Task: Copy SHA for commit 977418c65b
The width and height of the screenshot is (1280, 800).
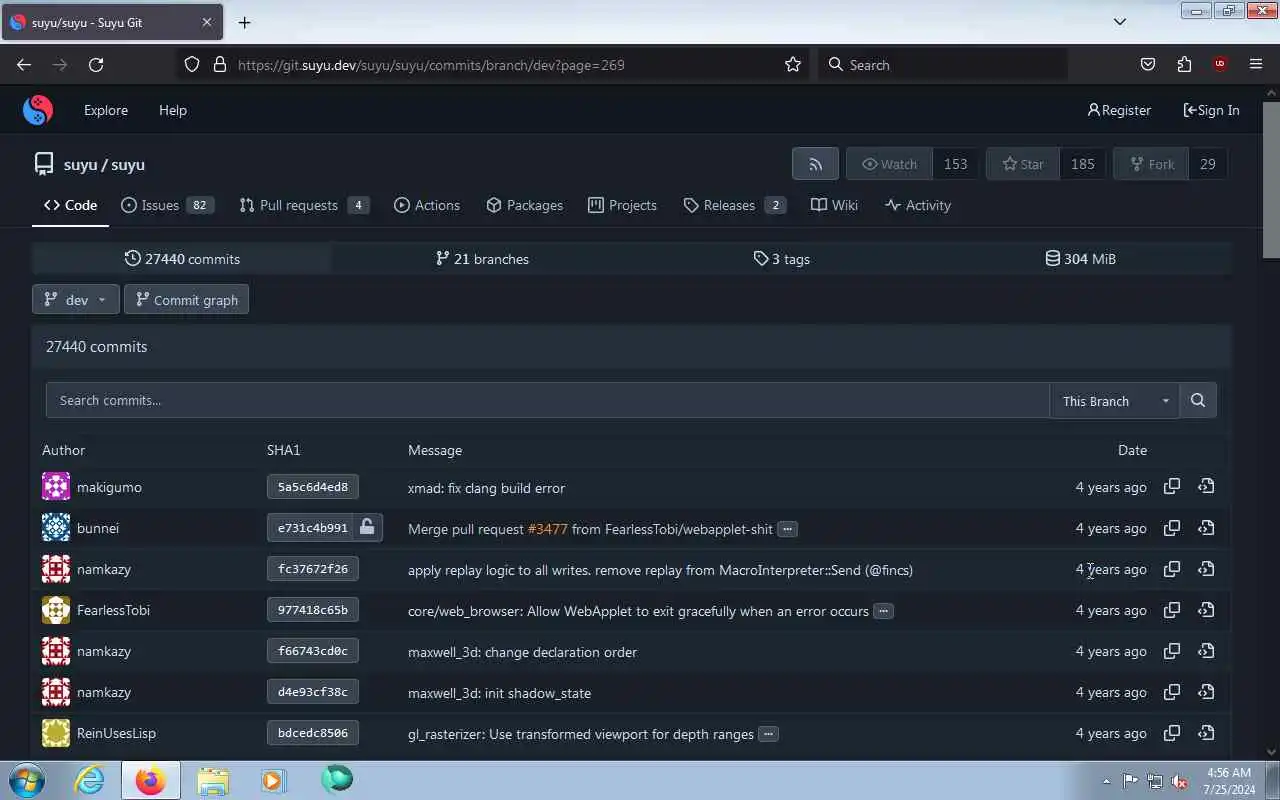Action: (x=1172, y=610)
